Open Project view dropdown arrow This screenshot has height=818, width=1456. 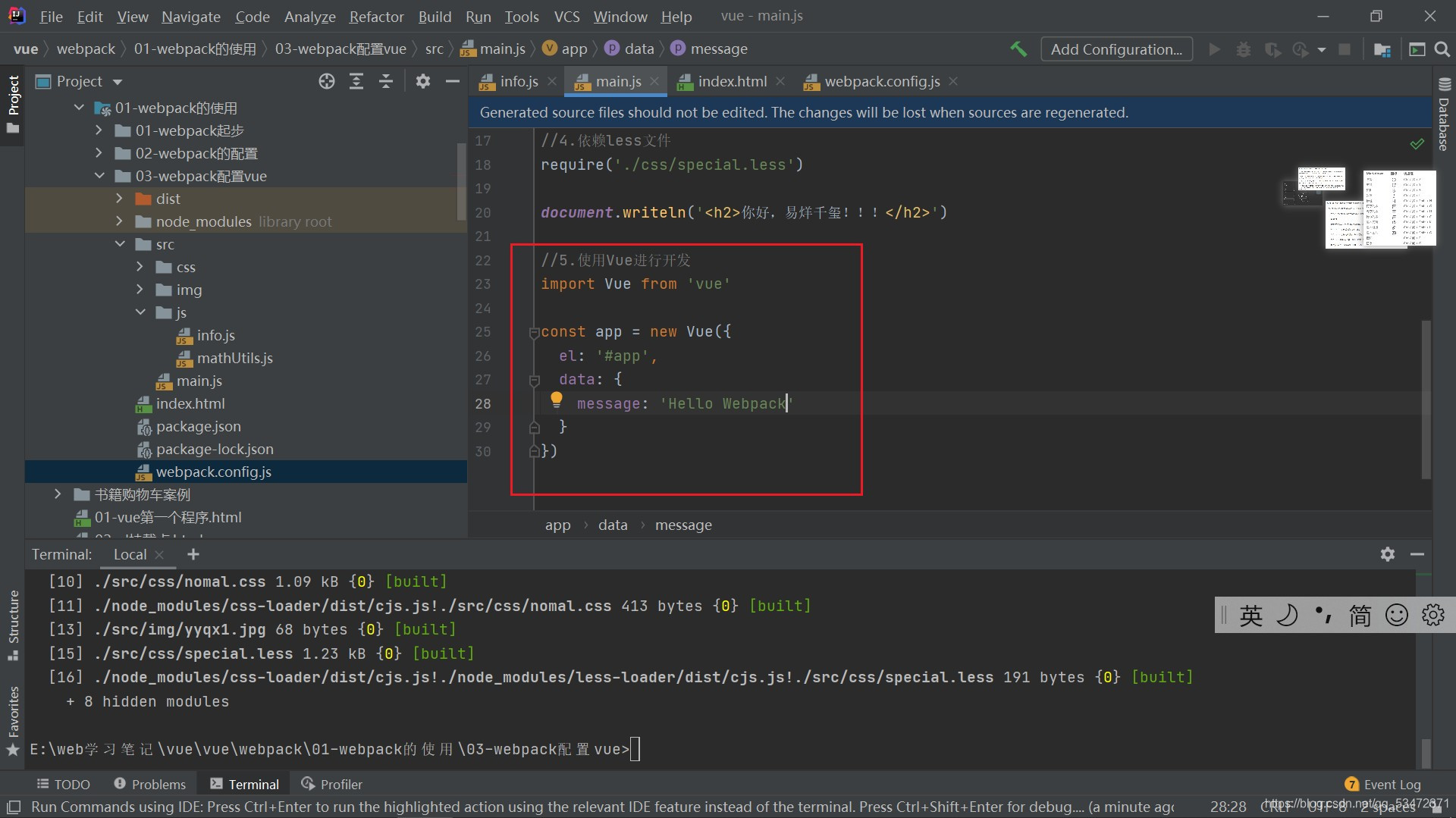click(117, 82)
